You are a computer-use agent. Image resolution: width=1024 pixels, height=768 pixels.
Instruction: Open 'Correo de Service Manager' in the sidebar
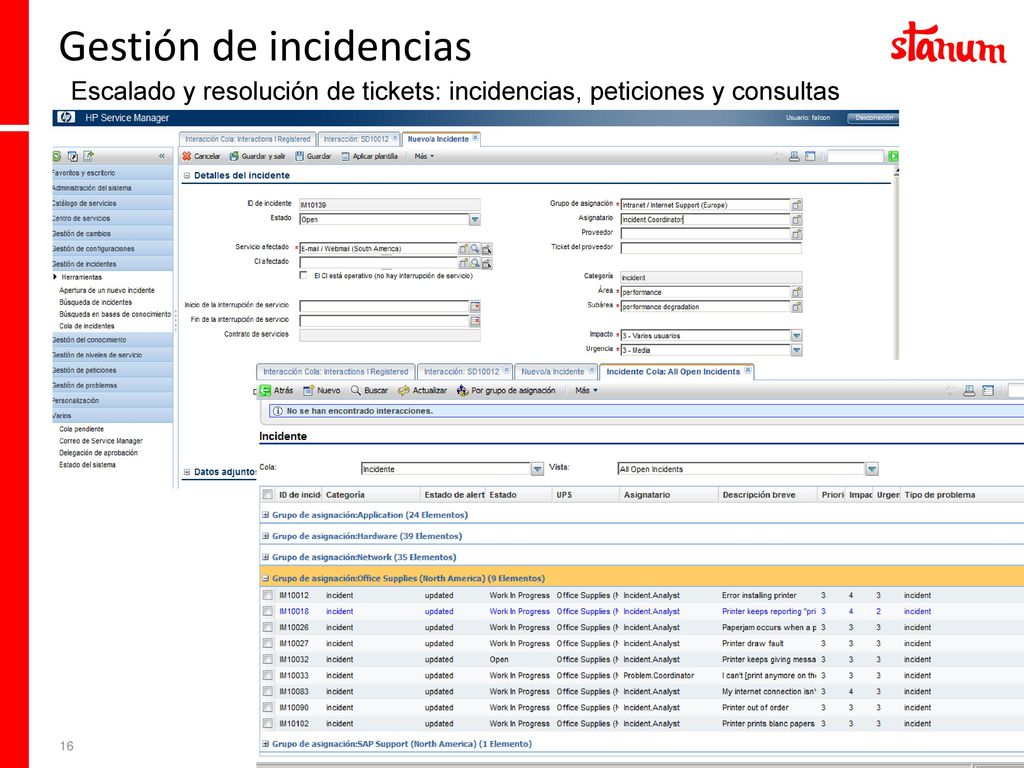click(x=101, y=441)
